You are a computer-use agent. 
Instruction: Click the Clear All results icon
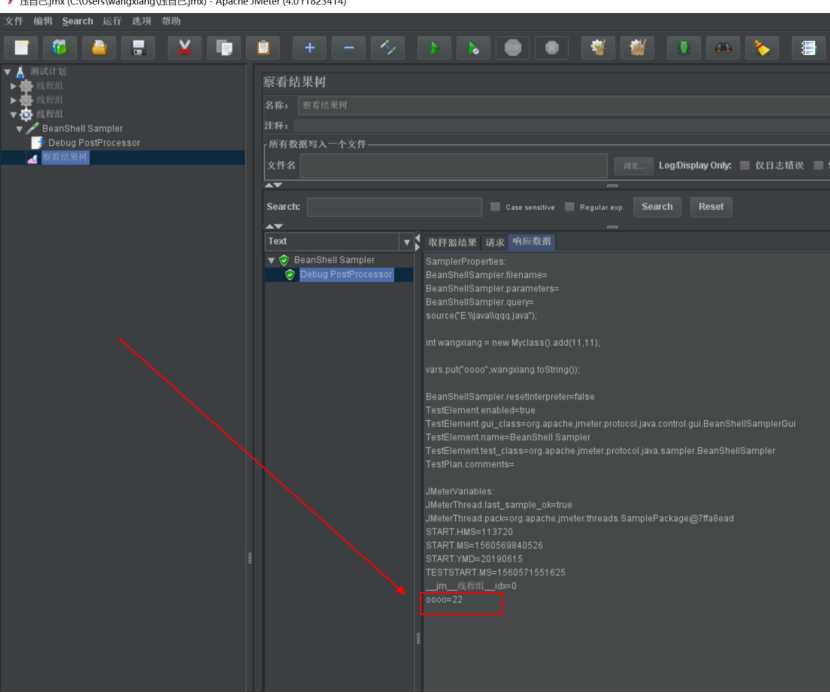coord(637,48)
